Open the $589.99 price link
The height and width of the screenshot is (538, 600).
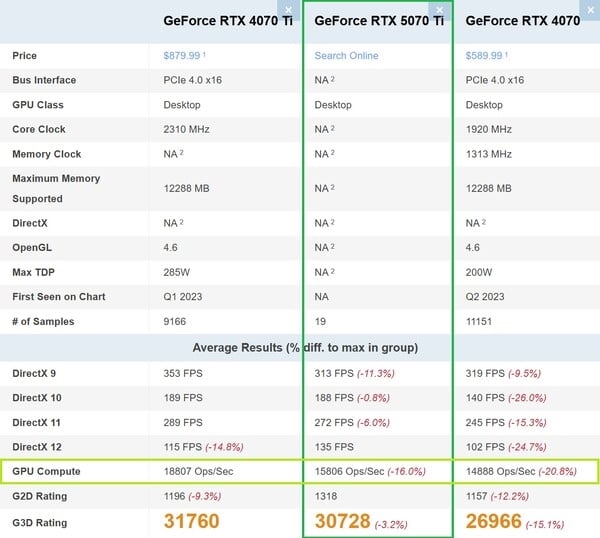point(485,56)
